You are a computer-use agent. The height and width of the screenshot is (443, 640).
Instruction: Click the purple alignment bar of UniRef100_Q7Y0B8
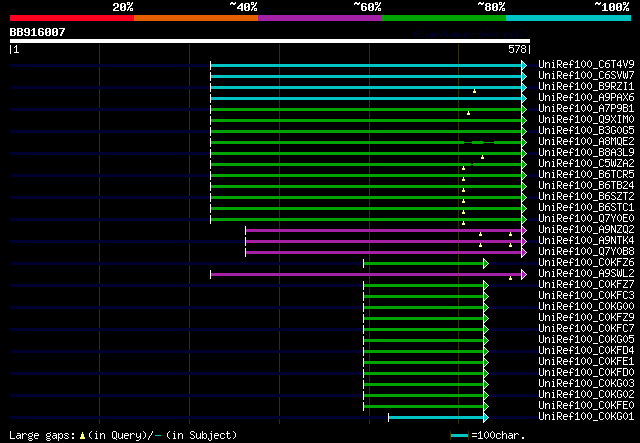[x=384, y=253]
